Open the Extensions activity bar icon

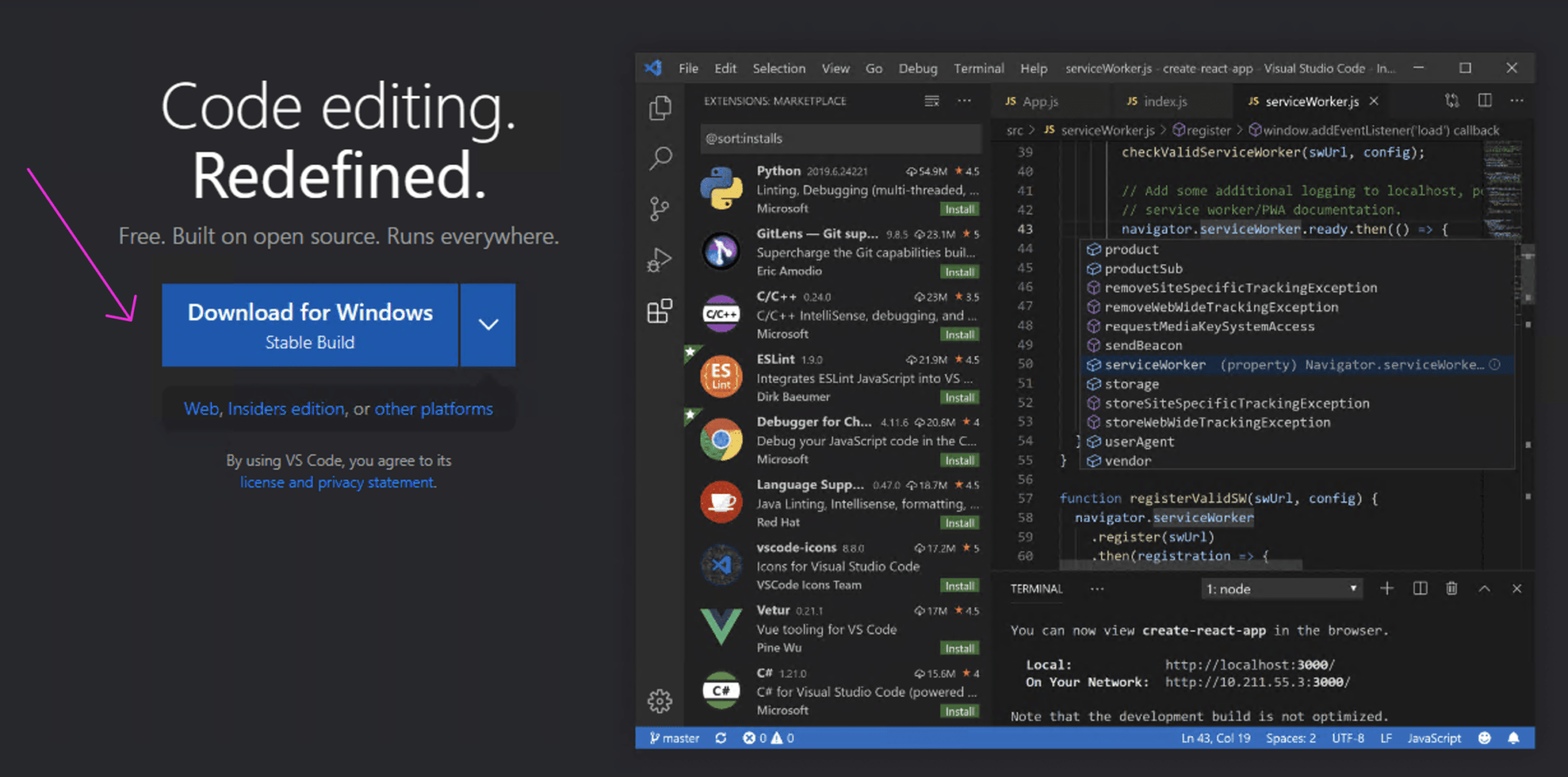pos(659,311)
